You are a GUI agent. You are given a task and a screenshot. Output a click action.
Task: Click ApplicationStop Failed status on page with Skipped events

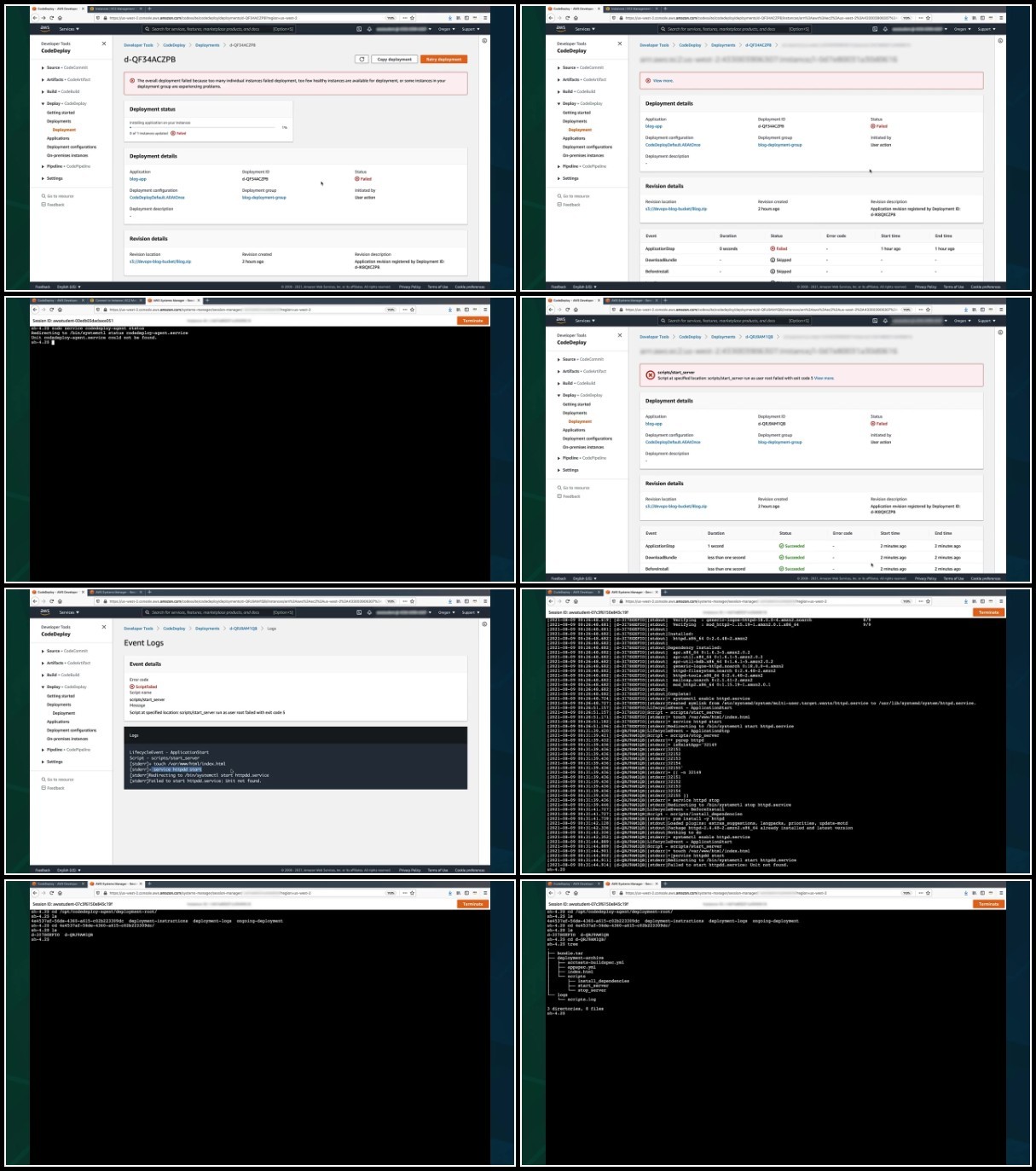click(779, 248)
